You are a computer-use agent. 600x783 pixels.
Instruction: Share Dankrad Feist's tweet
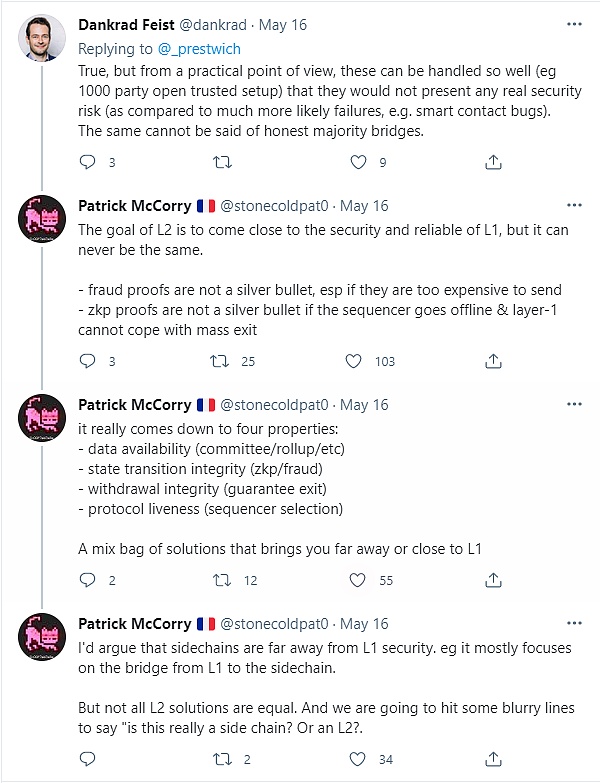tap(493, 162)
